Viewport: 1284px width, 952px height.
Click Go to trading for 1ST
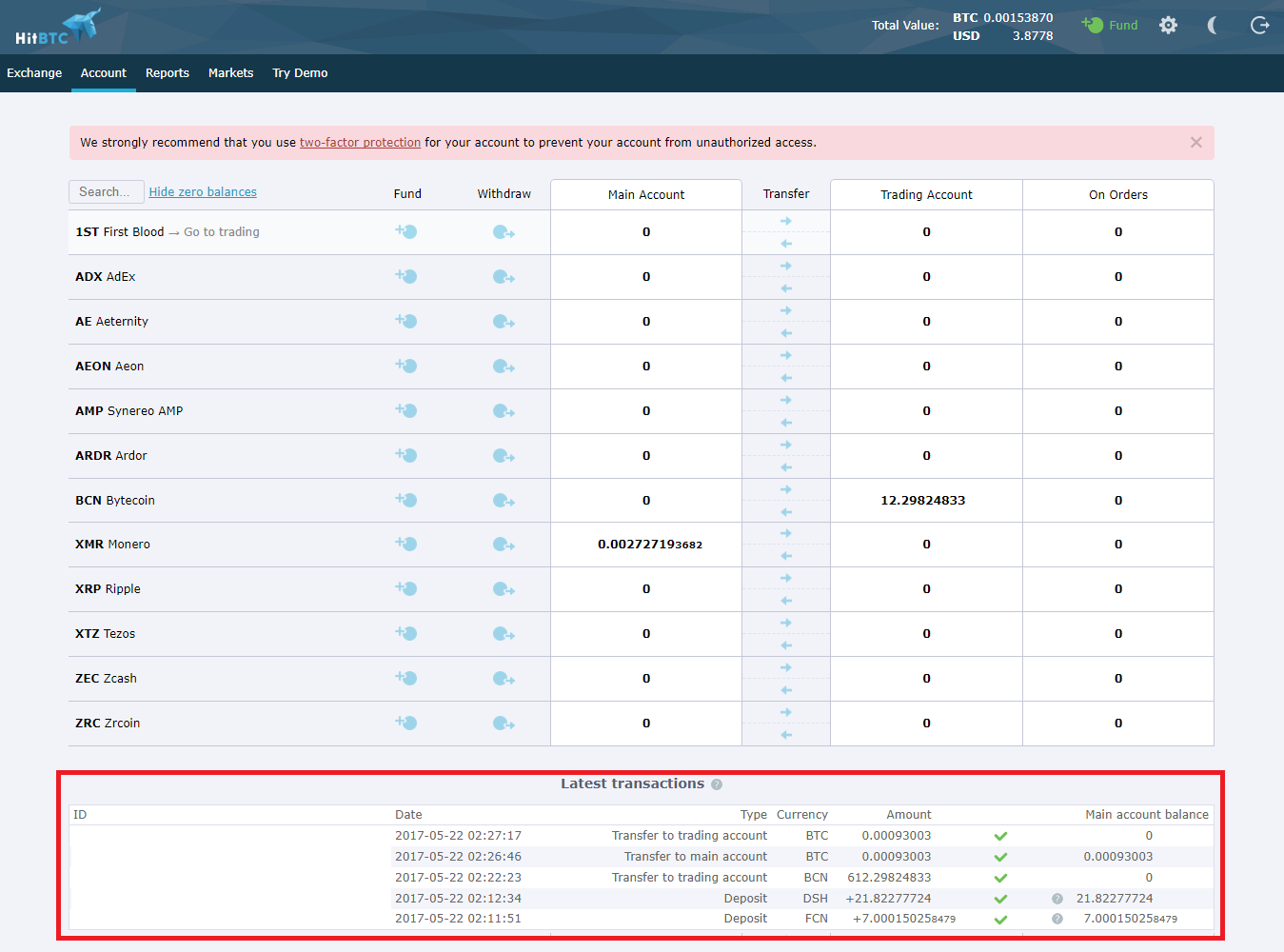(222, 232)
